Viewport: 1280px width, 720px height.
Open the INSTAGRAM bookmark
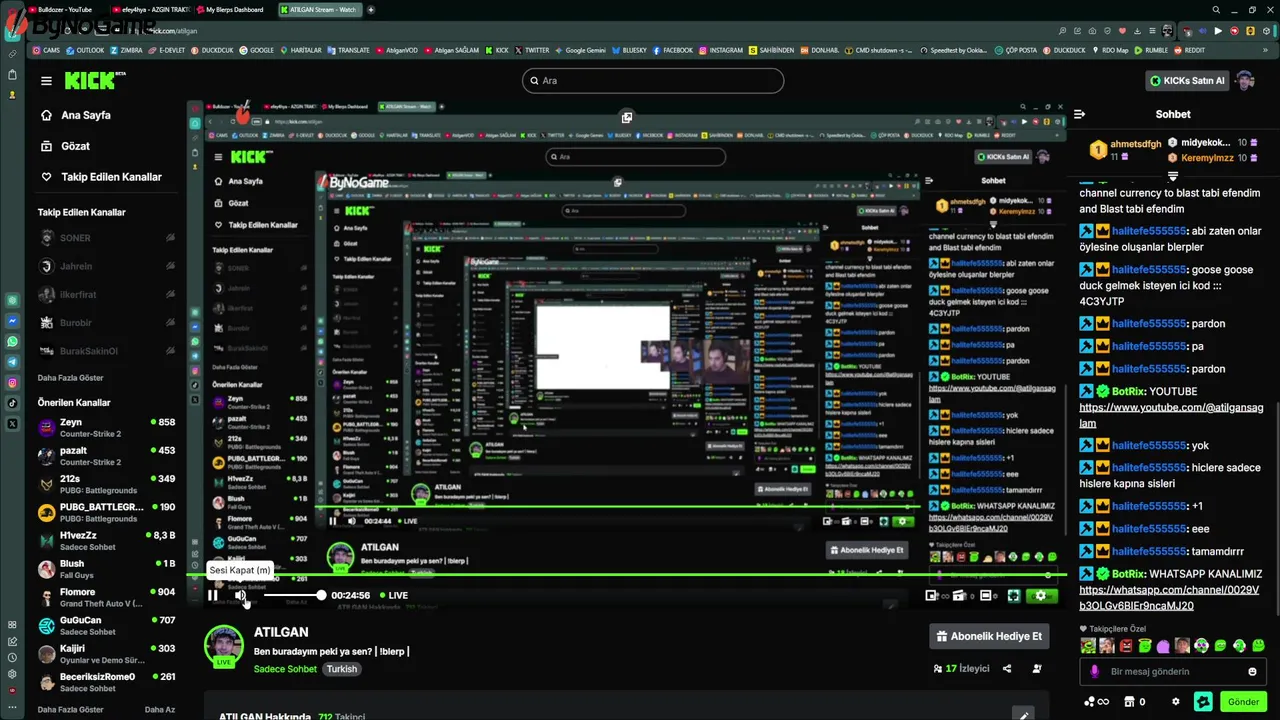[721, 50]
